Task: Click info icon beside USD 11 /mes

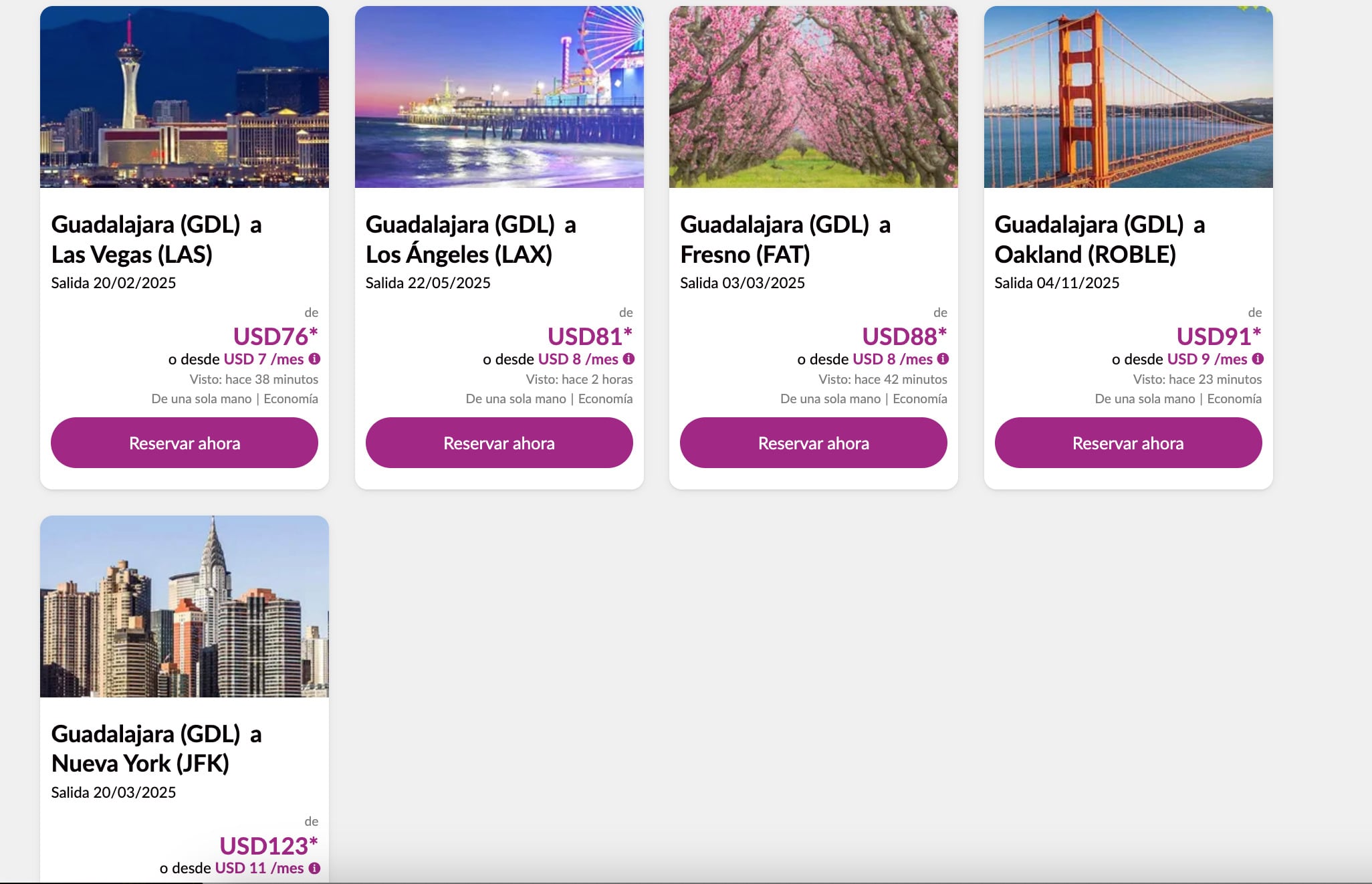Action: 314,868
